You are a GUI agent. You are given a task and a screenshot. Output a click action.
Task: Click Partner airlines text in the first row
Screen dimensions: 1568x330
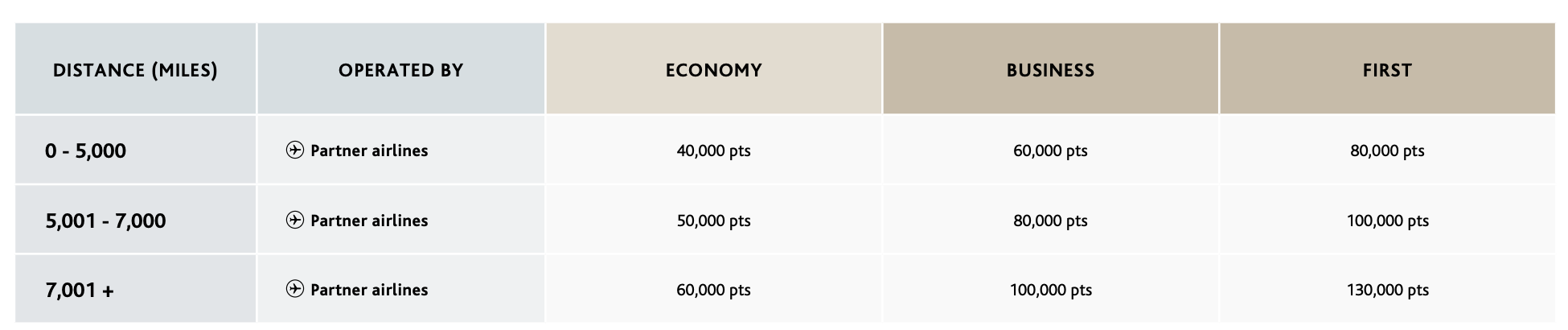click(369, 151)
